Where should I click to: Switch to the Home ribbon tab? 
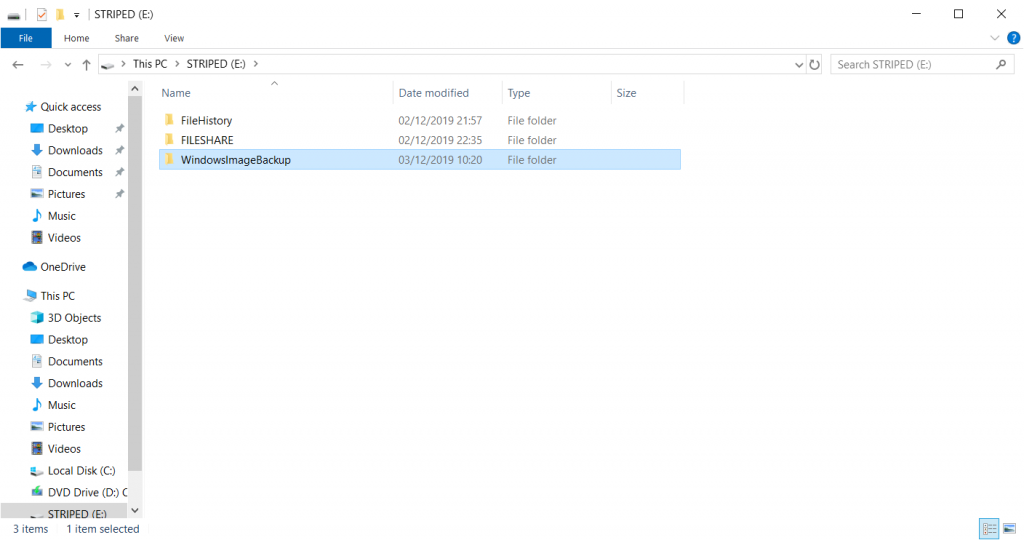pos(76,38)
